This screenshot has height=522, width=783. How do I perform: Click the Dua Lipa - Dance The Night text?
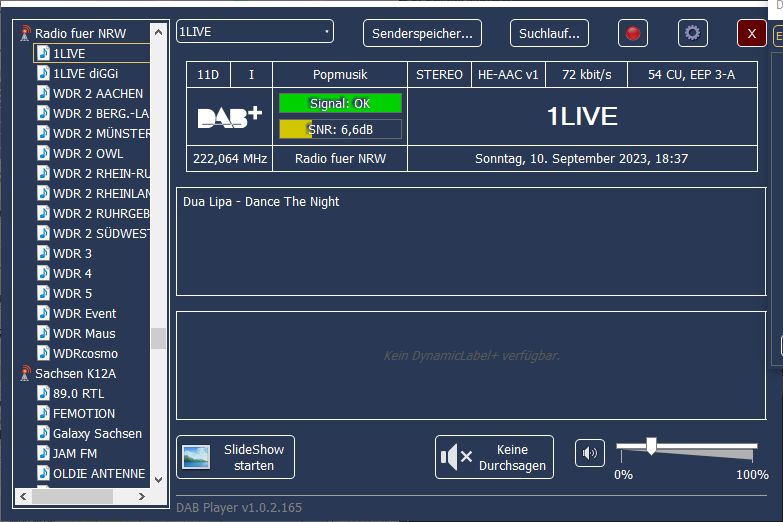point(261,202)
